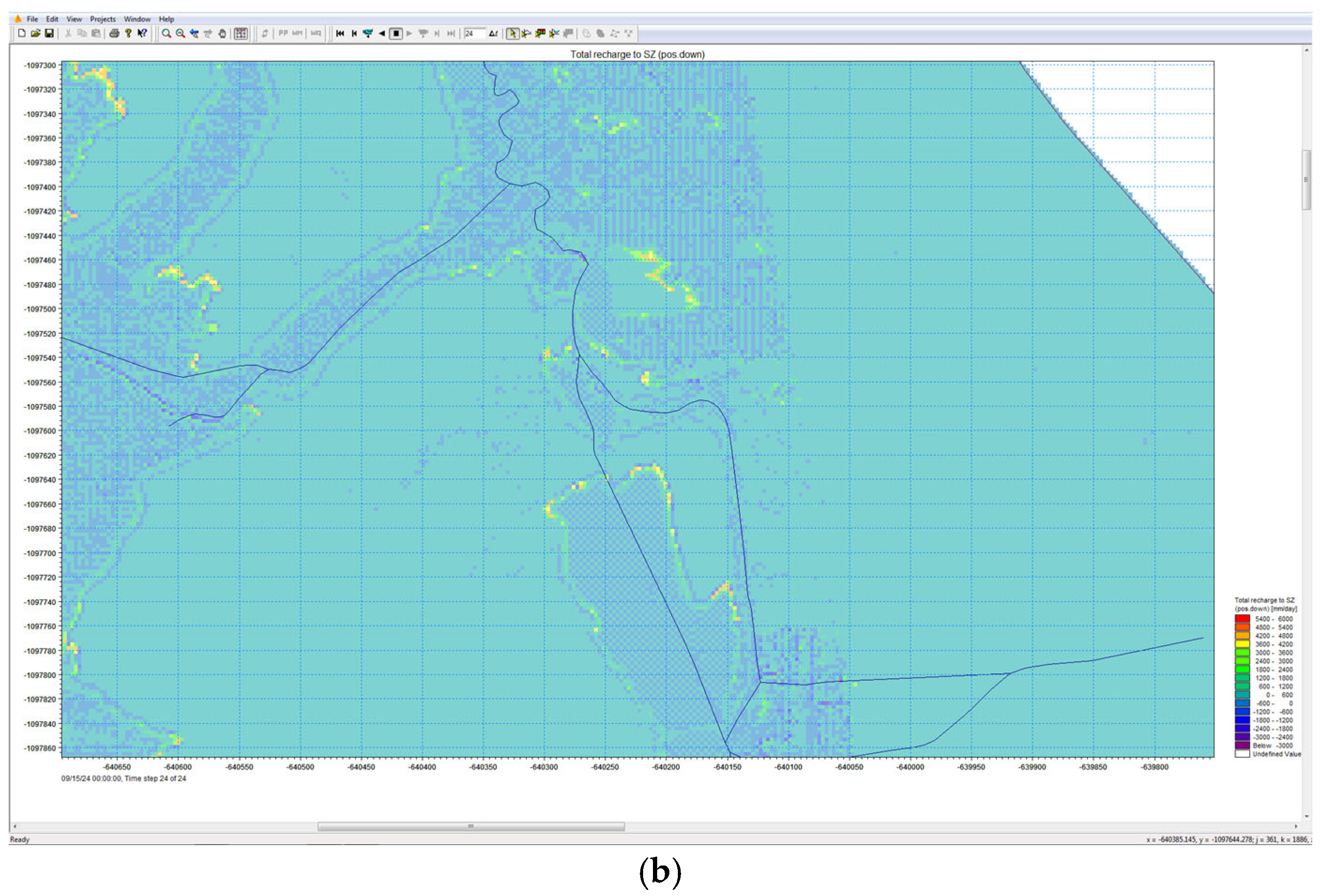1320x896 pixels.
Task: Click the Open file folder icon
Action: tap(35, 33)
